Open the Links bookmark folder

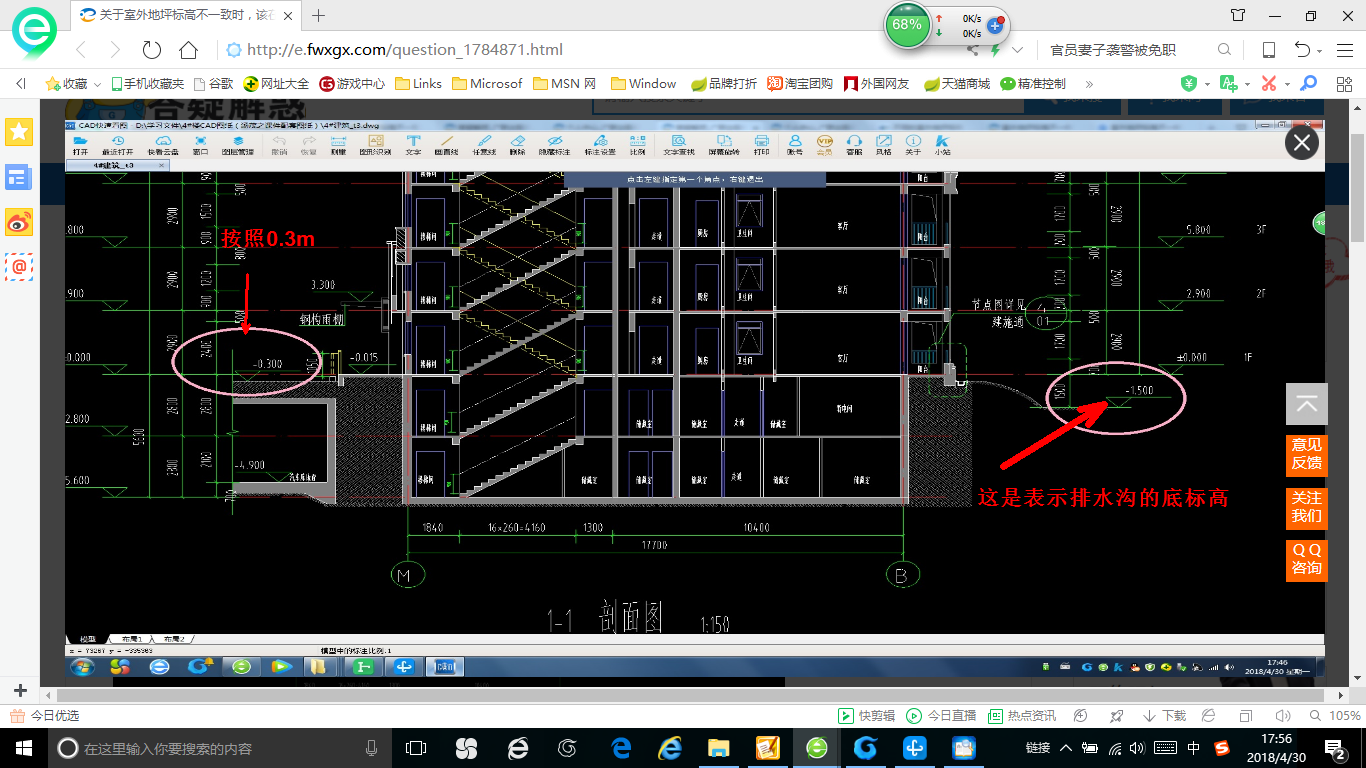pos(418,84)
